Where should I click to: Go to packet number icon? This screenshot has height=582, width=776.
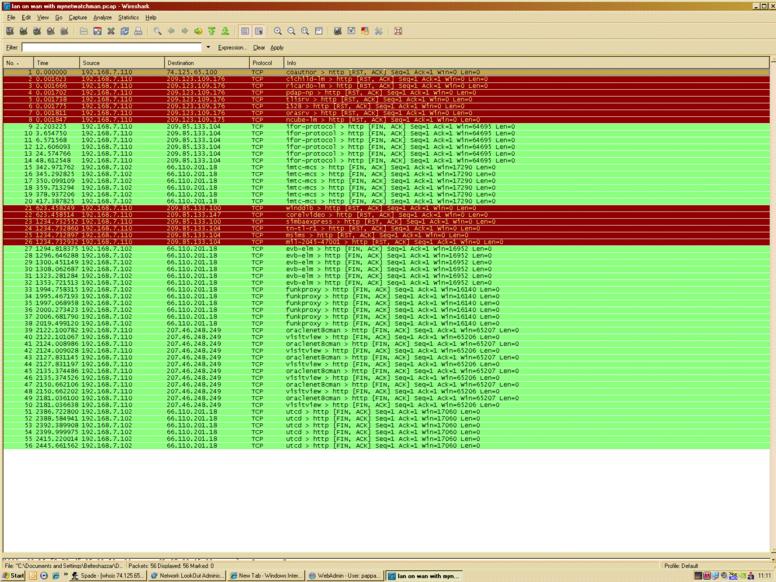click(x=198, y=31)
